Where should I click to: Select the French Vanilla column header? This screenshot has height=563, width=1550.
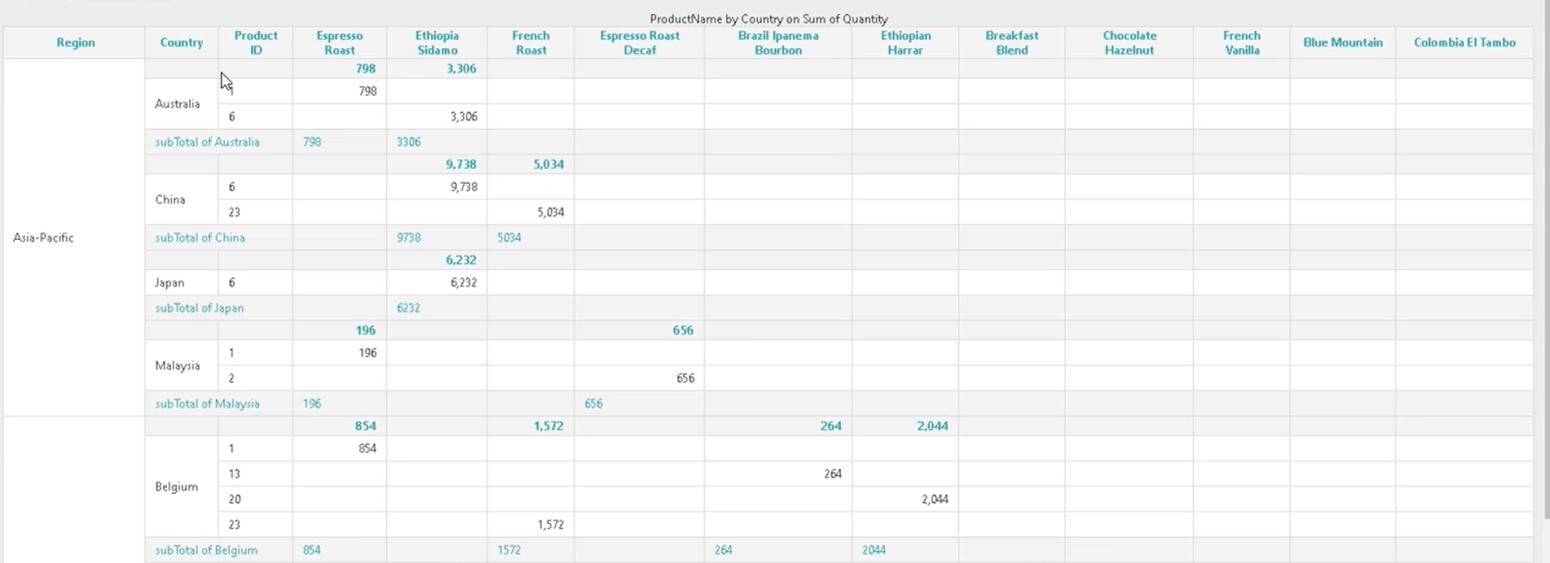pyautogui.click(x=1242, y=43)
